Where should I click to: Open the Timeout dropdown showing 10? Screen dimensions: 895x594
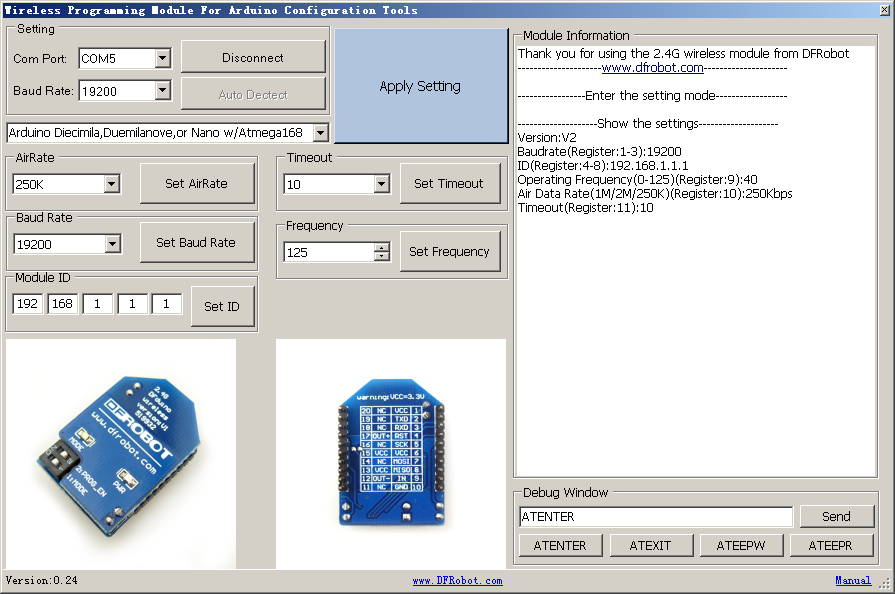tap(382, 184)
